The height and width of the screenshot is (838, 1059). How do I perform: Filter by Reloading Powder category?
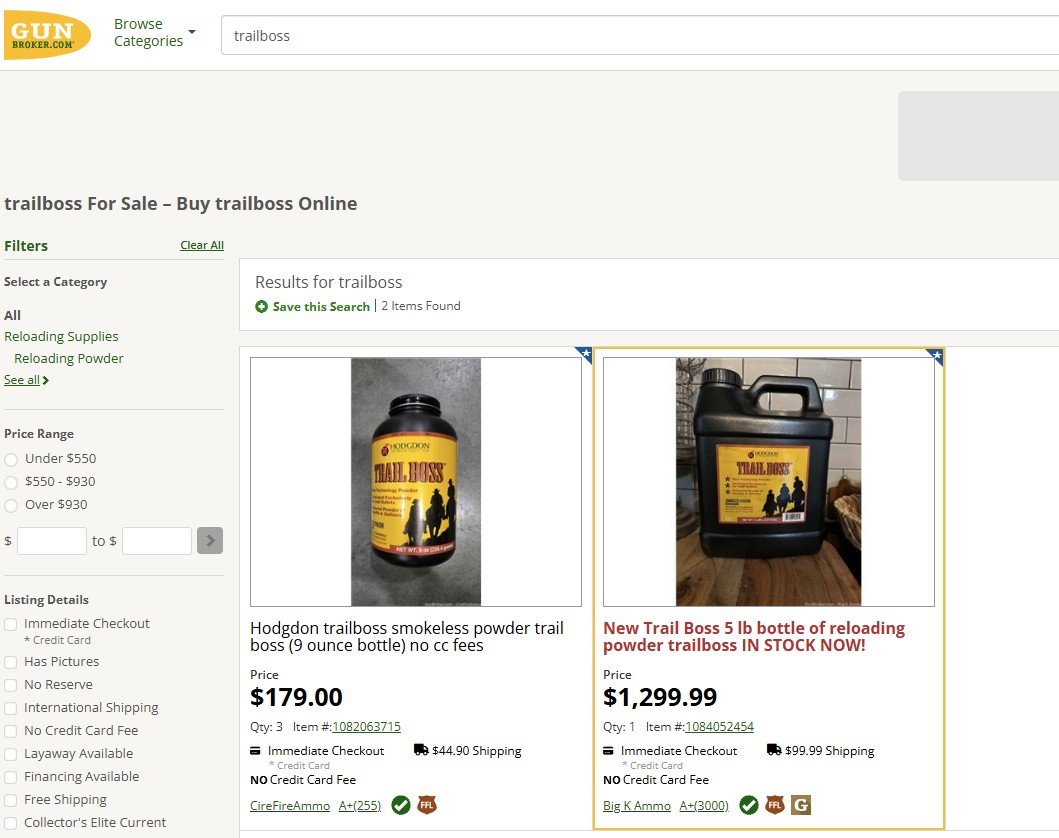69,359
